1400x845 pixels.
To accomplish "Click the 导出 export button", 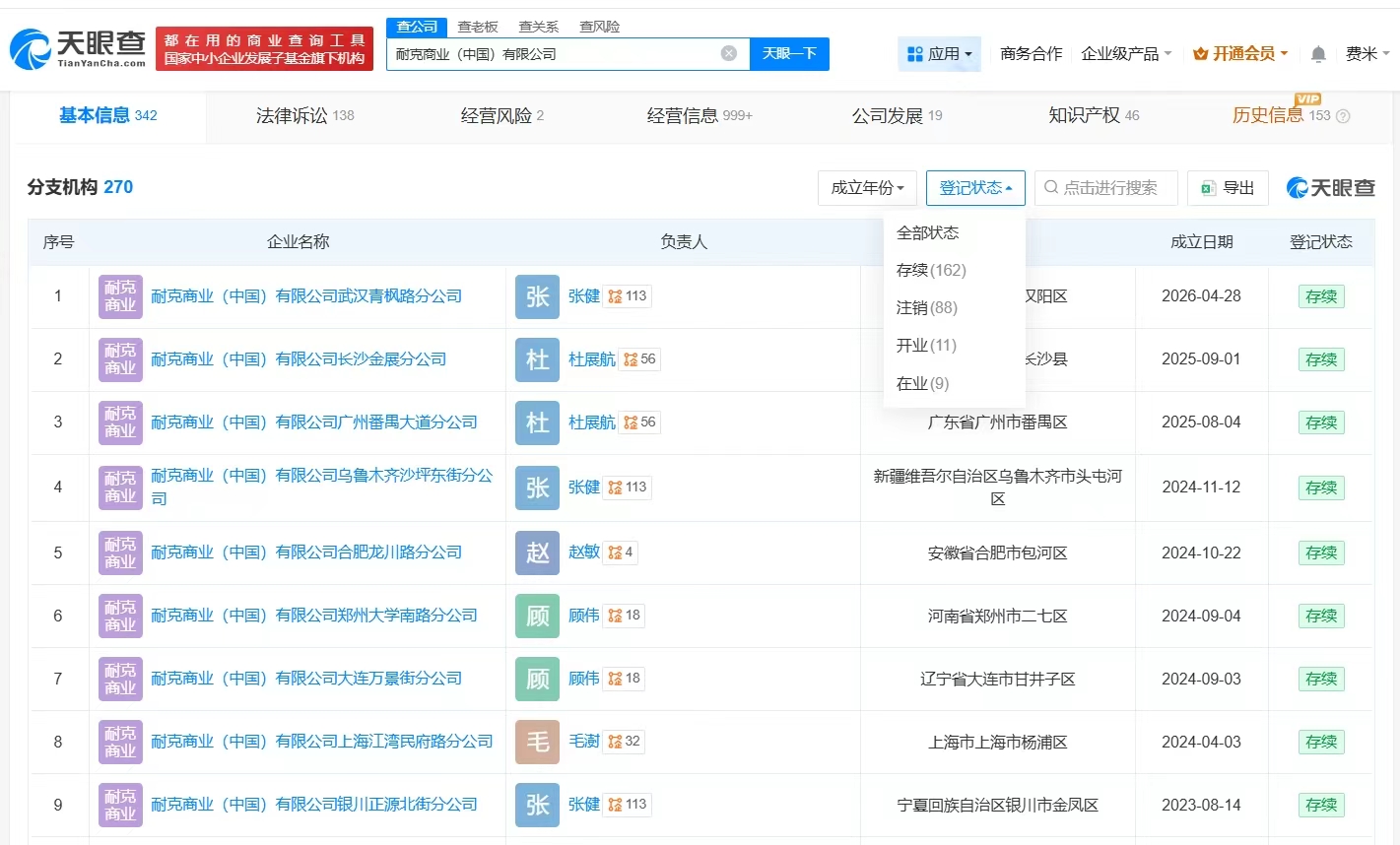I will pyautogui.click(x=1228, y=188).
